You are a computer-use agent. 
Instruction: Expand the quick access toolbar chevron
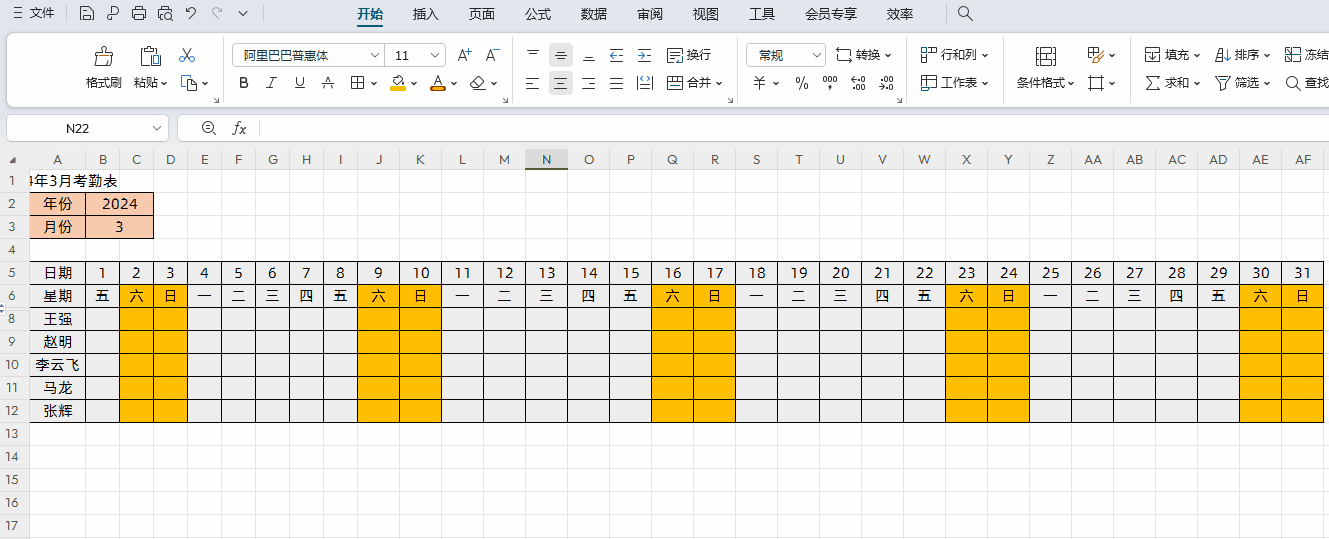[x=243, y=14]
